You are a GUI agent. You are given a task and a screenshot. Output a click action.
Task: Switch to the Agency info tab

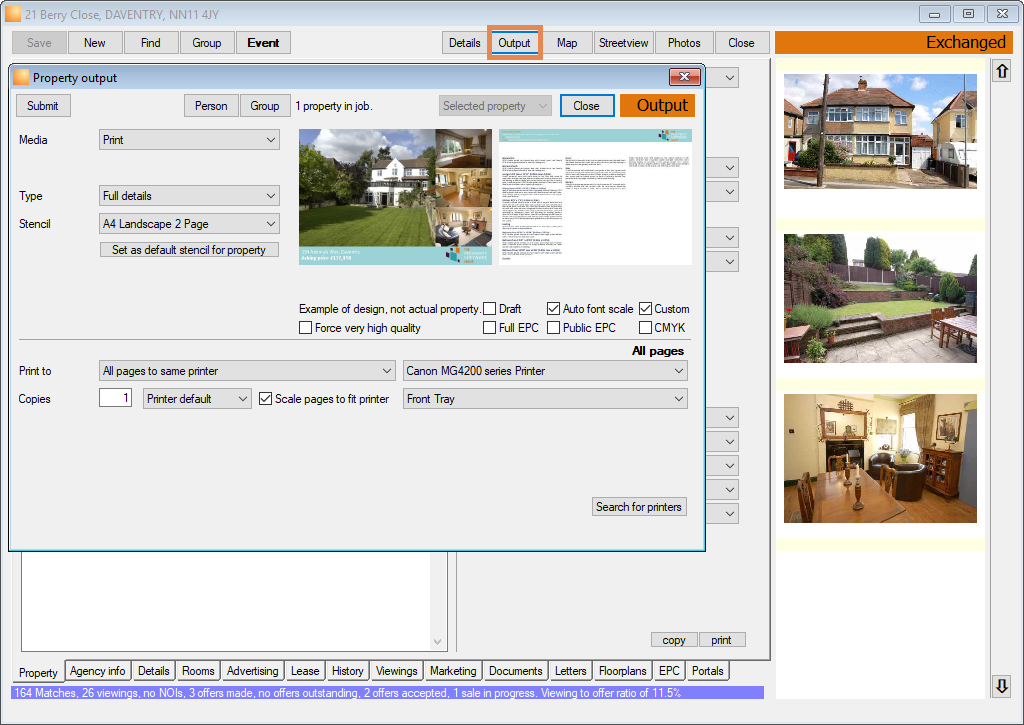pos(98,671)
